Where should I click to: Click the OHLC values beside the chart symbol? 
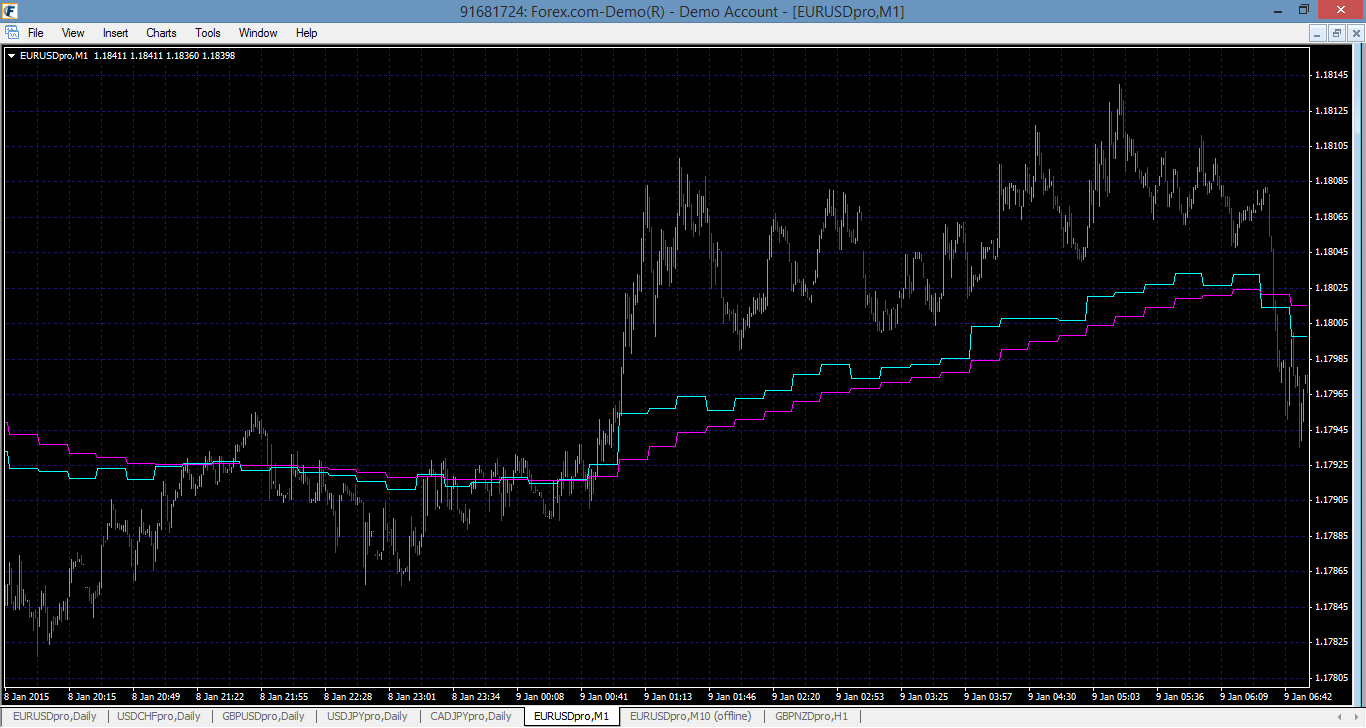click(164, 56)
